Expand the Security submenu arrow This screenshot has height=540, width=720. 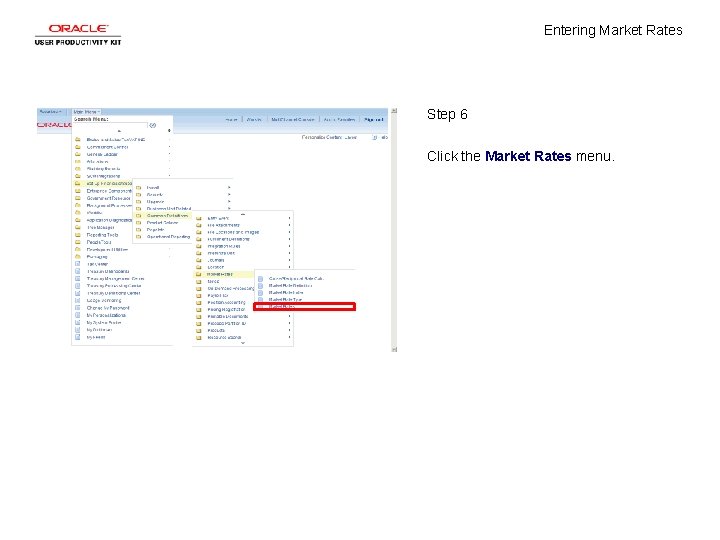pos(229,195)
